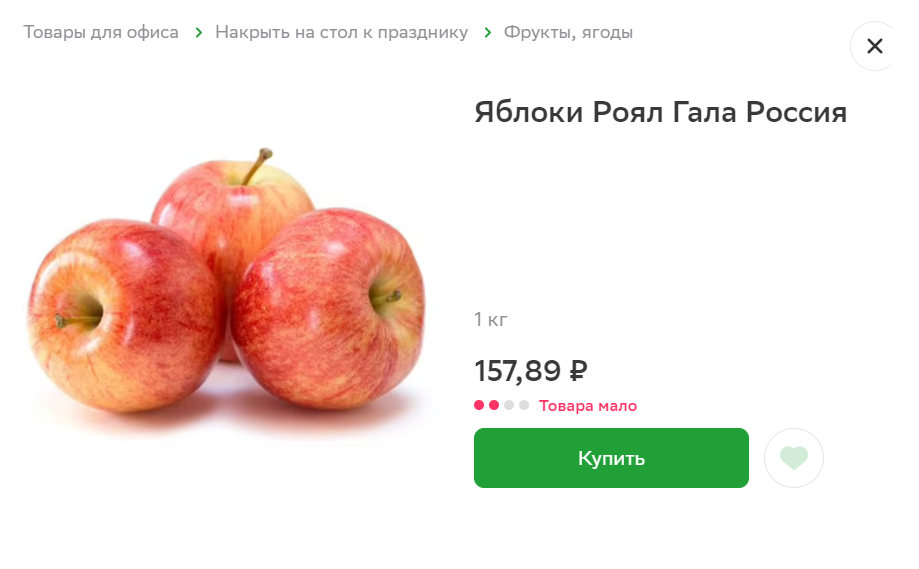Open the Фрукты, ягоды category breadcrumb
The height and width of the screenshot is (569, 919).
[569, 32]
